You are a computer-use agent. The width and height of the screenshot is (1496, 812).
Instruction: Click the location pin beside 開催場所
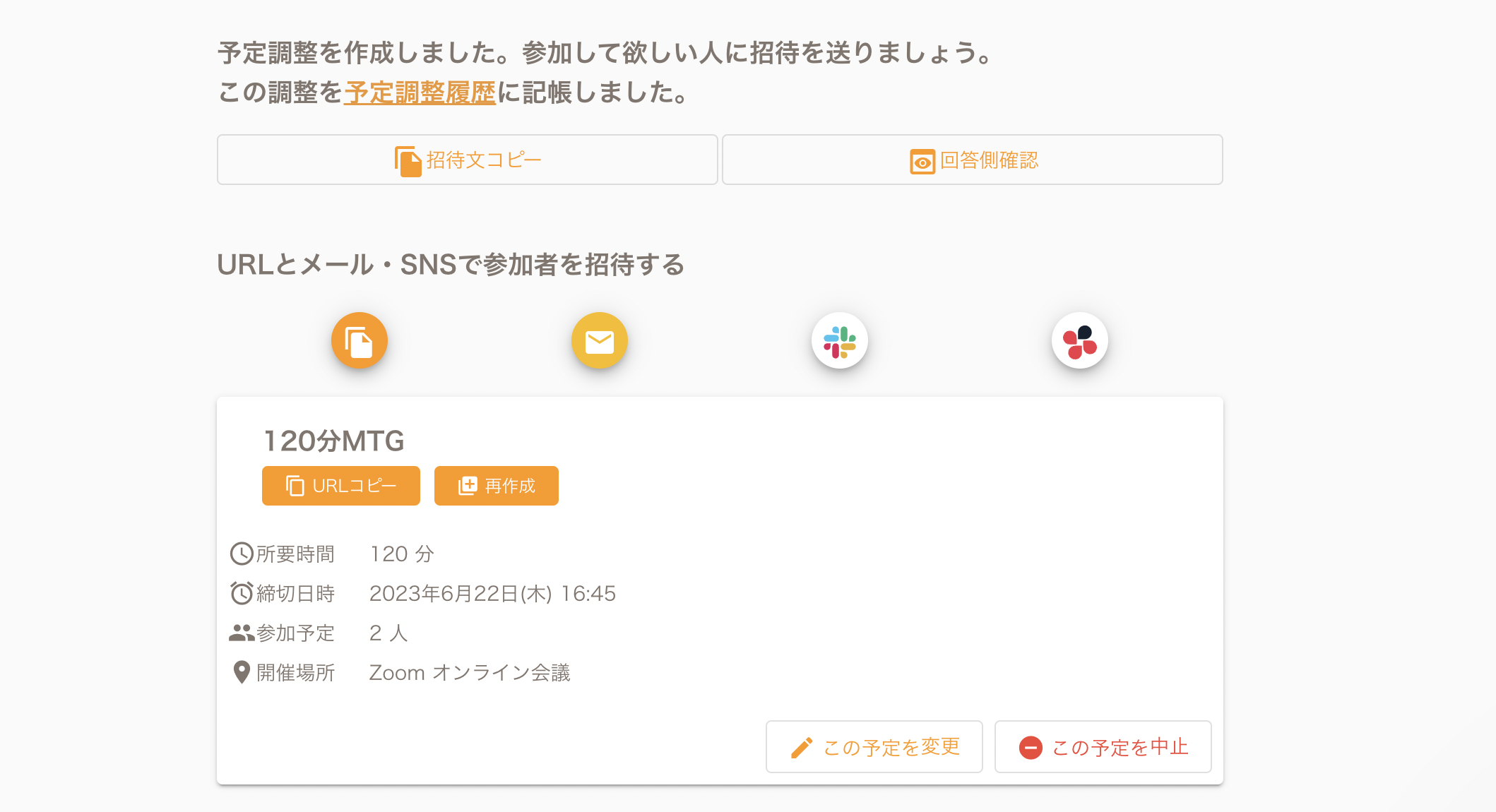pos(242,672)
